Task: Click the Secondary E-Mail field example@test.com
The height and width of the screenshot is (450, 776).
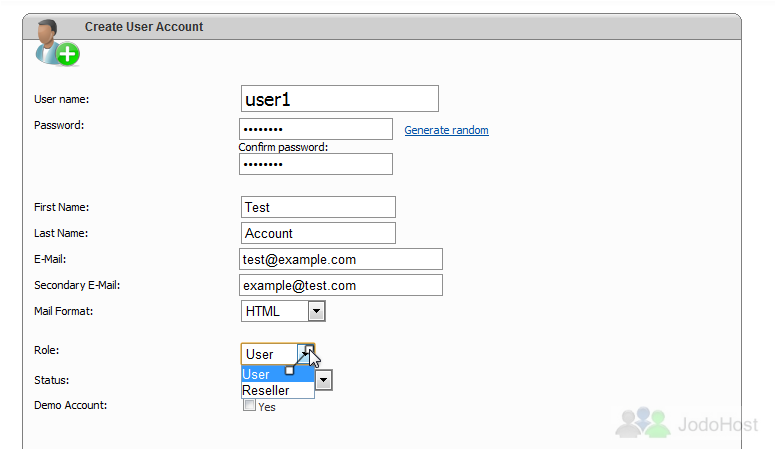Action: [x=341, y=285]
